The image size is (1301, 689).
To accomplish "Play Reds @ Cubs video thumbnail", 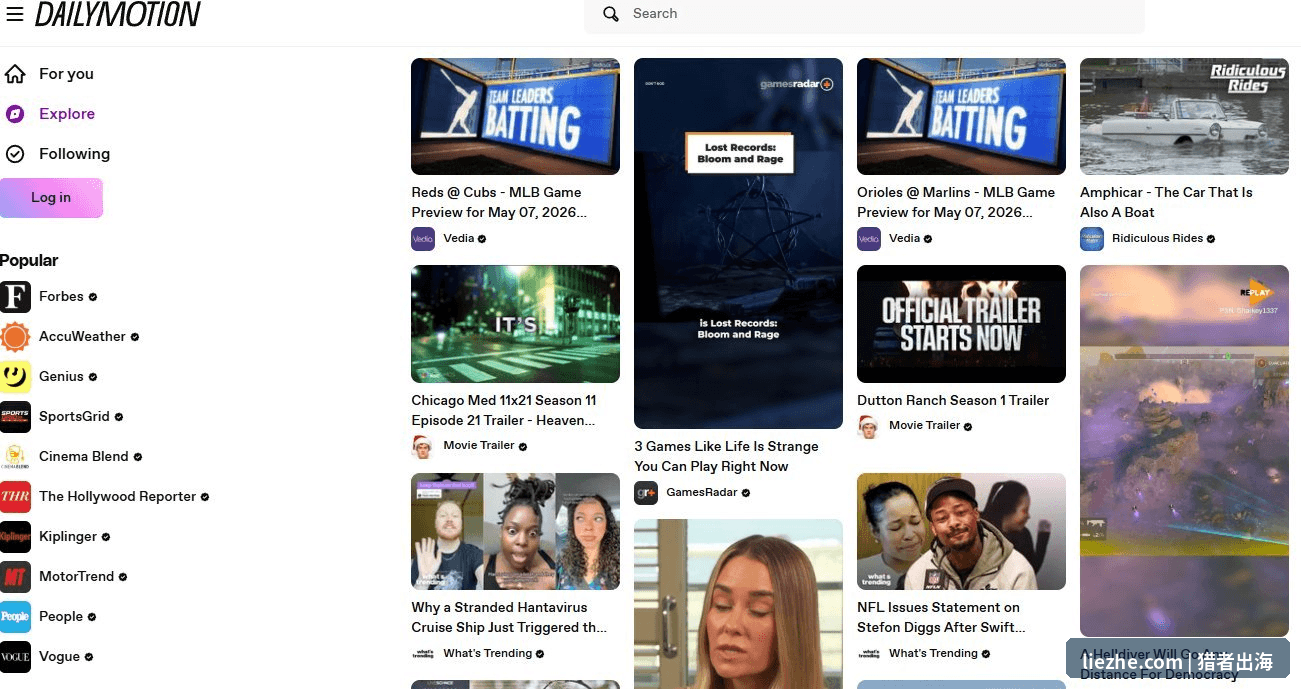I will pos(515,116).
